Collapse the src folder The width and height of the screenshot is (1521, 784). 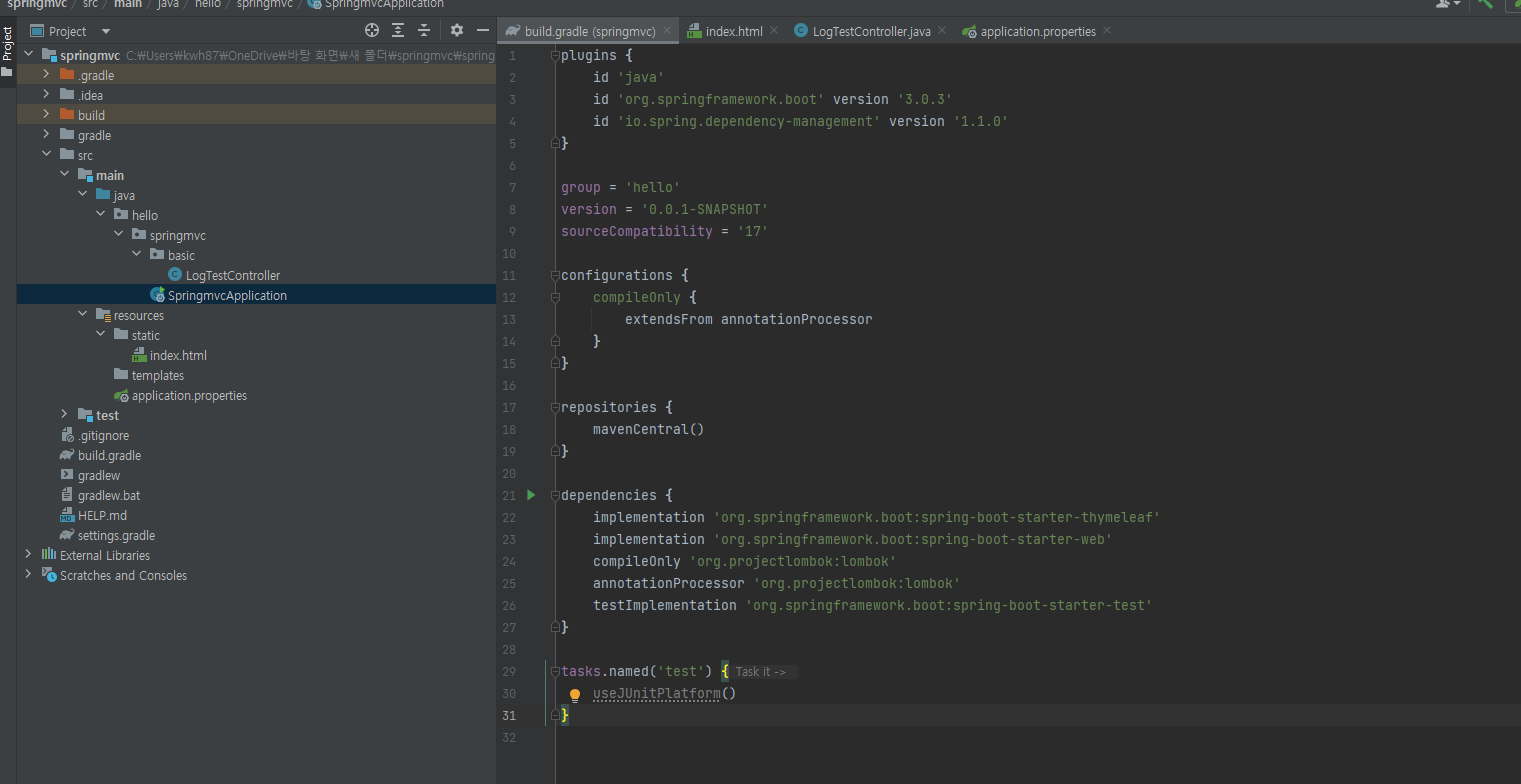(x=46, y=155)
